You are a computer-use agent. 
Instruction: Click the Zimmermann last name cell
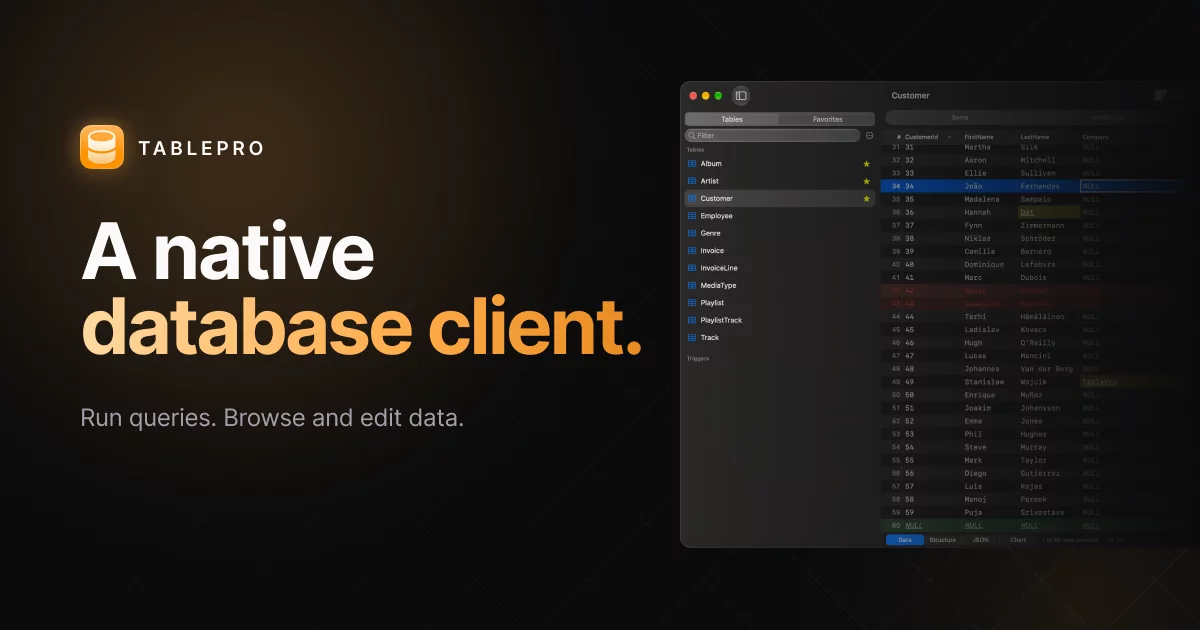(1043, 225)
